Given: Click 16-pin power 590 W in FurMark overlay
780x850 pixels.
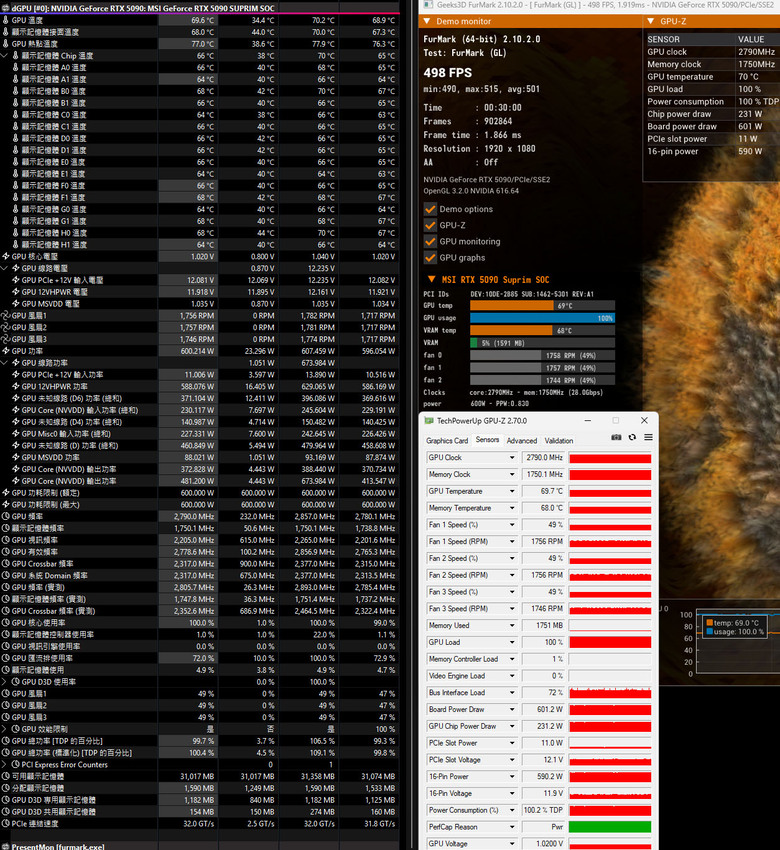Looking at the screenshot, I should (711, 151).
